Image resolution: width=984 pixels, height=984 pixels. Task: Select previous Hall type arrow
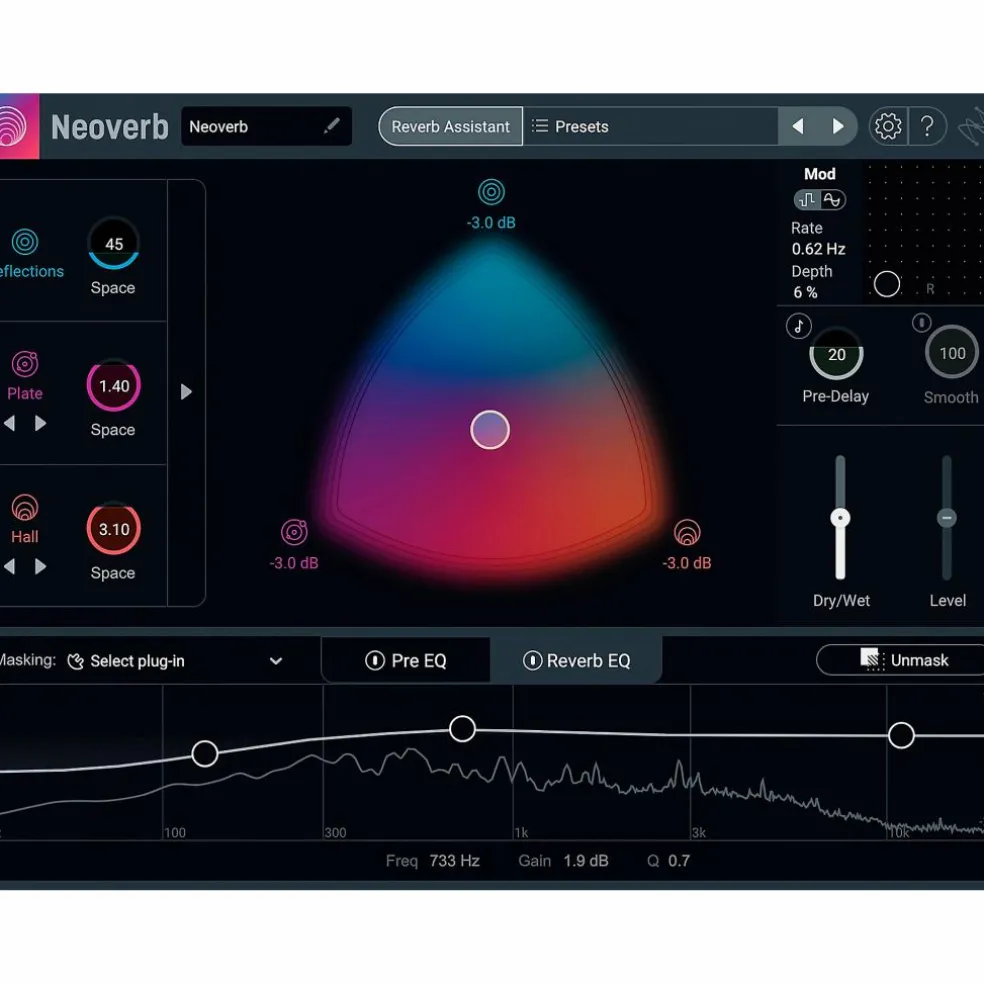click(9, 567)
